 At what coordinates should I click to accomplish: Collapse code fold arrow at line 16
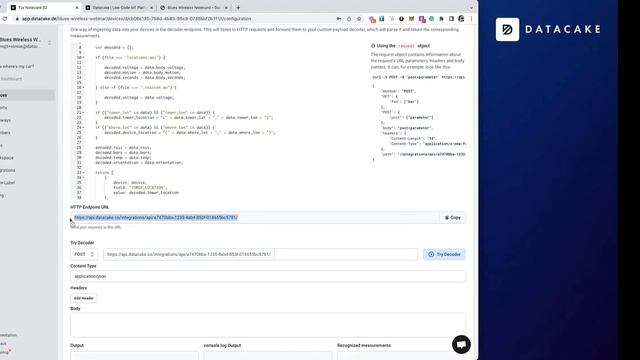(x=84, y=88)
